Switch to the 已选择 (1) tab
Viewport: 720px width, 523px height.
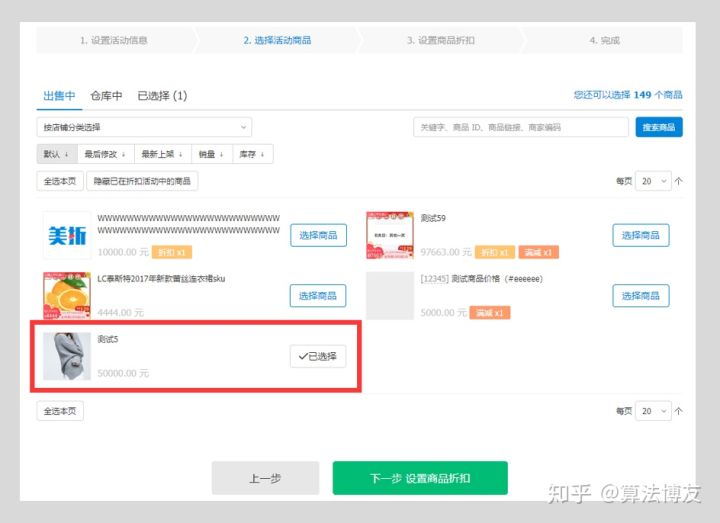click(162, 96)
